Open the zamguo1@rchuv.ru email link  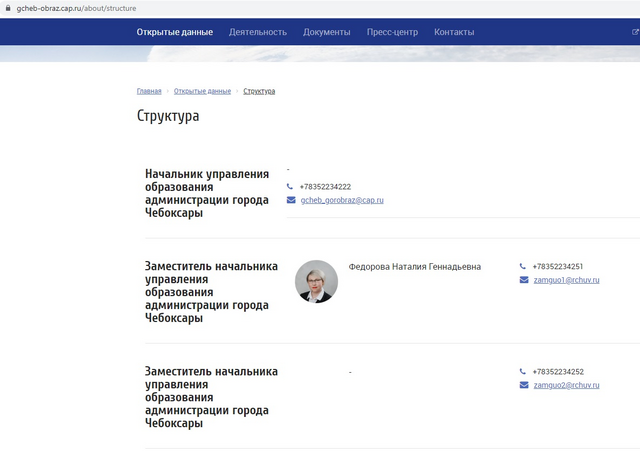point(566,280)
